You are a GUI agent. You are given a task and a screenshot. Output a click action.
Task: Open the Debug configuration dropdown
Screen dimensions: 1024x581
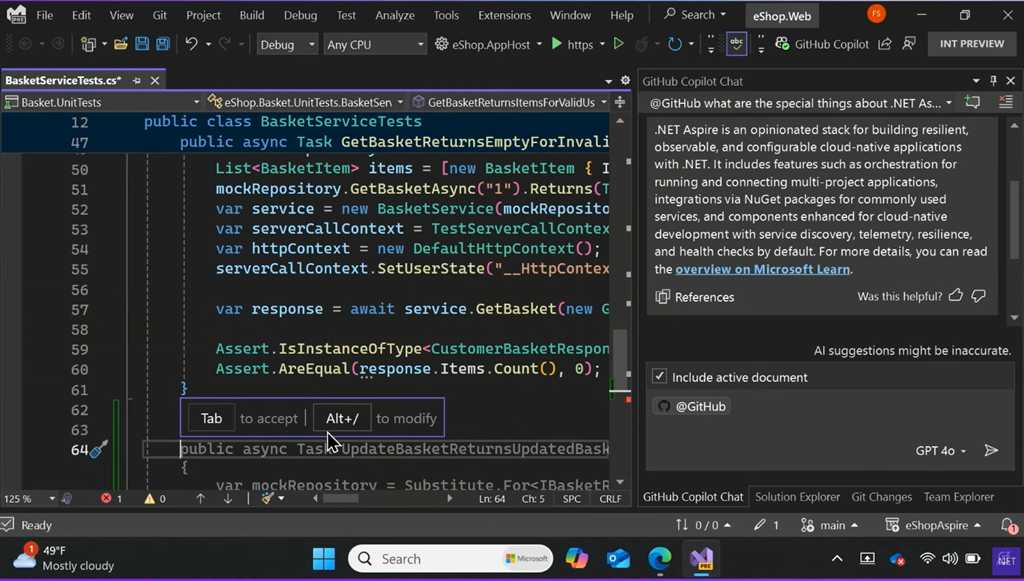(x=287, y=44)
